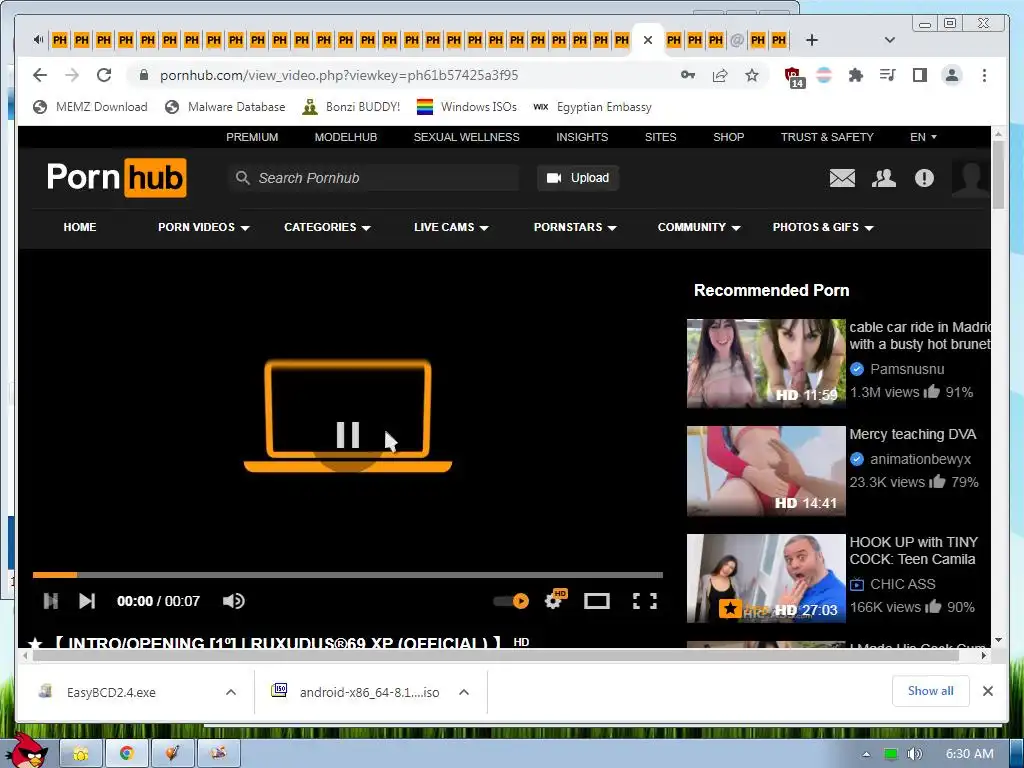The height and width of the screenshot is (768, 1024).
Task: Open the tab search chevron
Action: point(889,40)
